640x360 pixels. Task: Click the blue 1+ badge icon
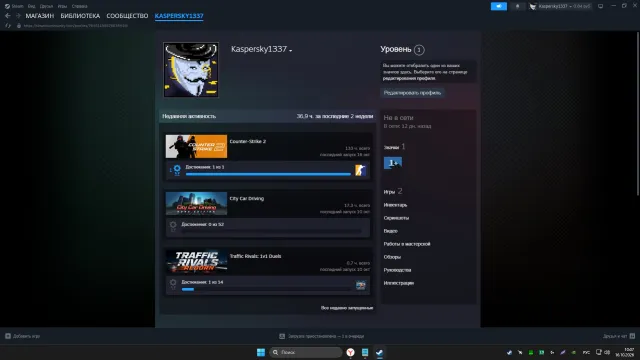[x=393, y=163]
